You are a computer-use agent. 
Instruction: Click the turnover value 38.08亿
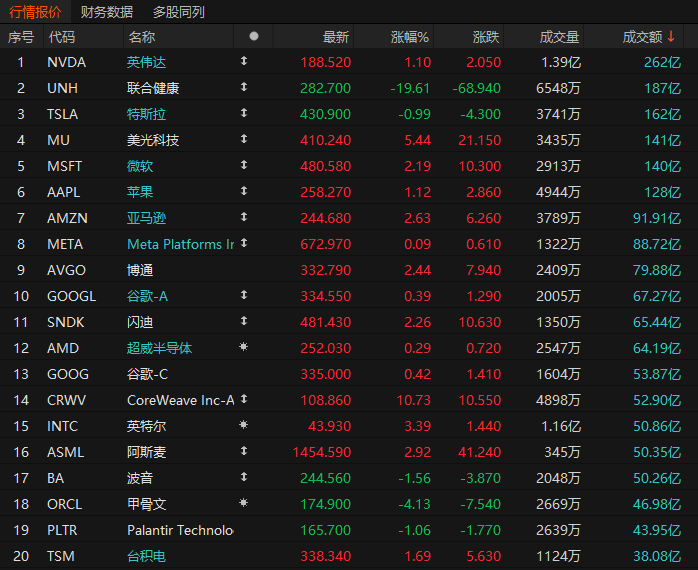(x=657, y=556)
